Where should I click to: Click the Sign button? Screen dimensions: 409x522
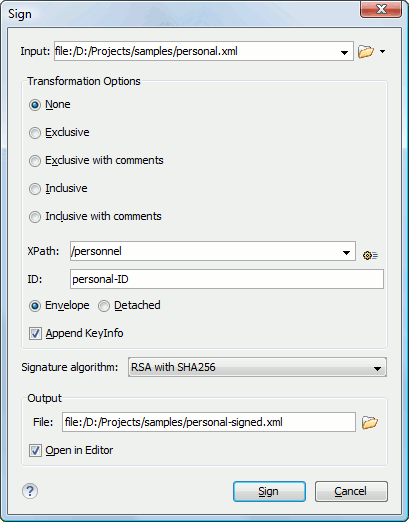269,491
